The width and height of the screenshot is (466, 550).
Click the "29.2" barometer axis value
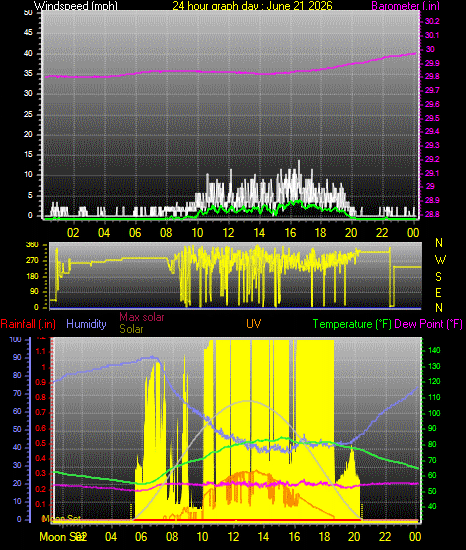tap(432, 159)
